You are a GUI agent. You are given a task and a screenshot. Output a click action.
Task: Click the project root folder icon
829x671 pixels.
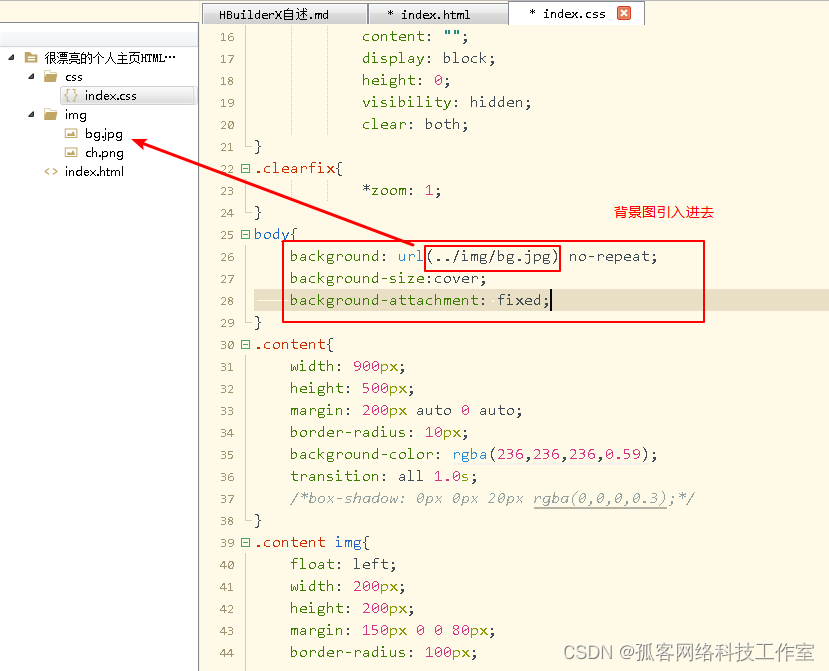pos(31,57)
